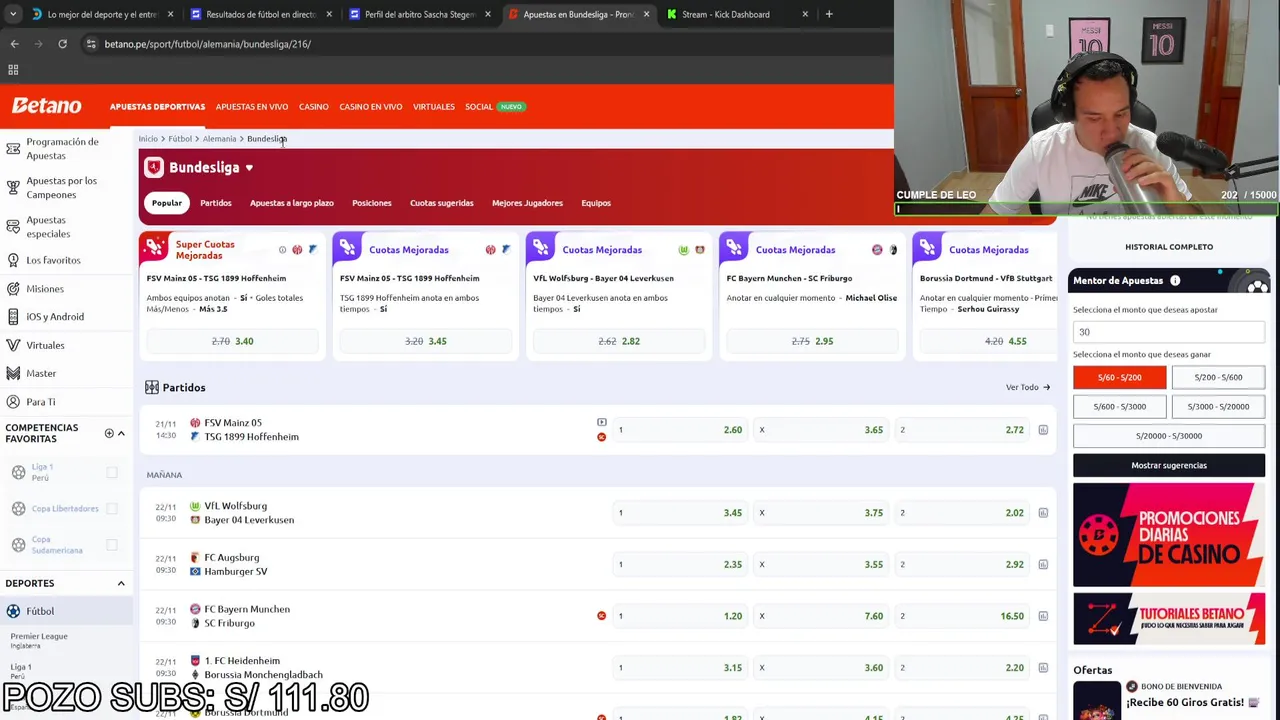Click Historial Completo link
This screenshot has width=1280, height=720.
(x=1169, y=247)
